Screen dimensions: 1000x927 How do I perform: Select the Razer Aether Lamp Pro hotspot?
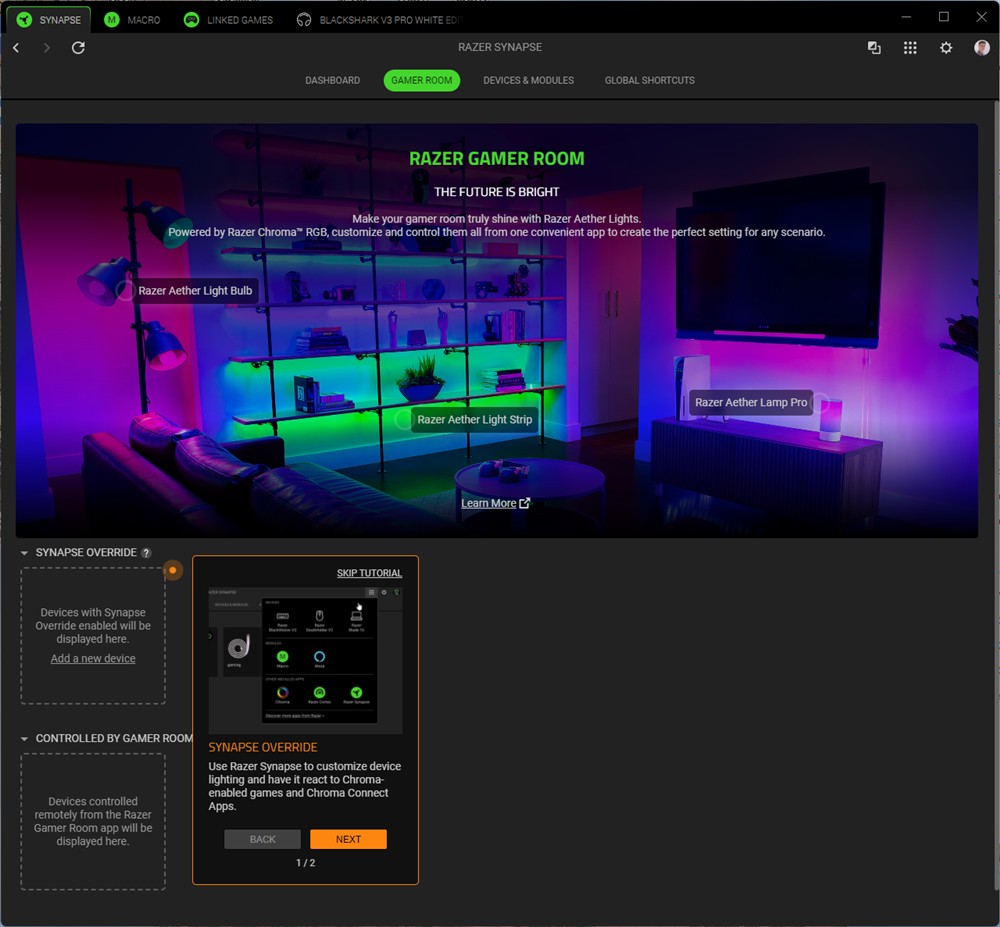point(821,403)
